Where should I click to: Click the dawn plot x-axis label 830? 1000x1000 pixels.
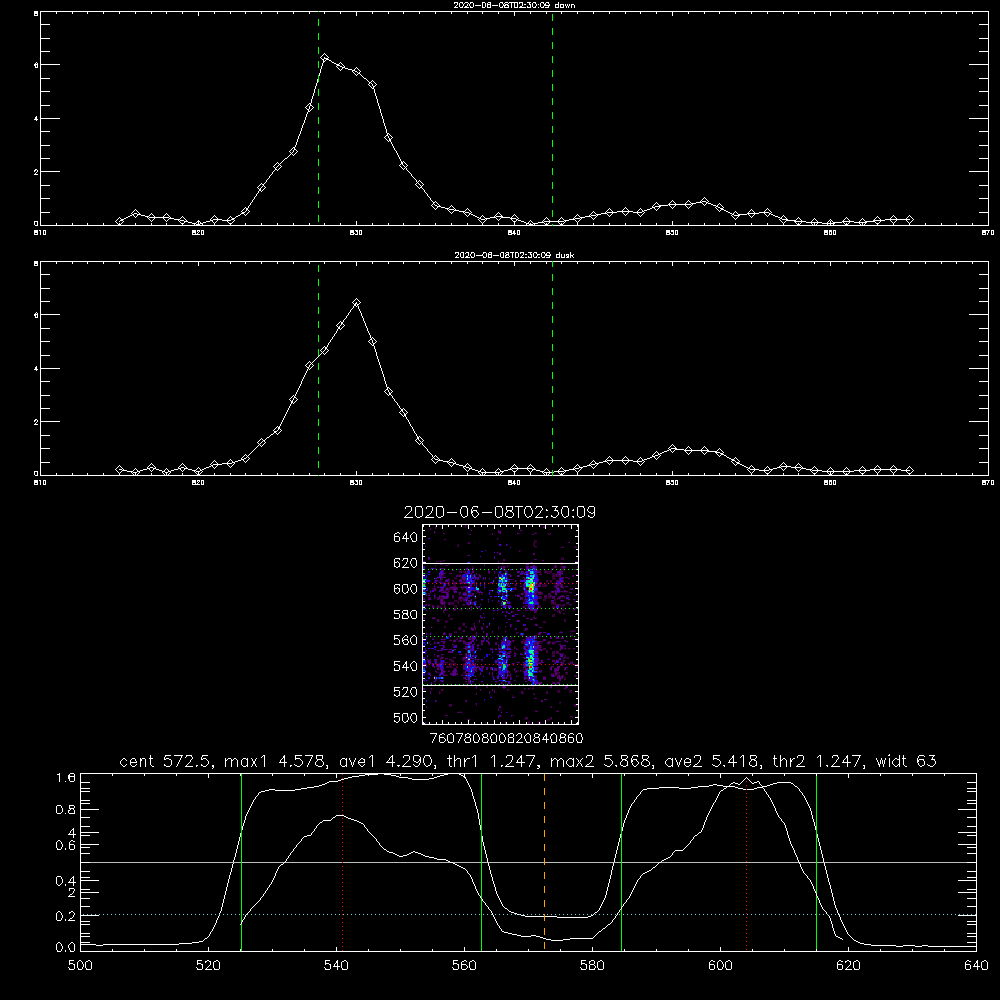click(356, 233)
